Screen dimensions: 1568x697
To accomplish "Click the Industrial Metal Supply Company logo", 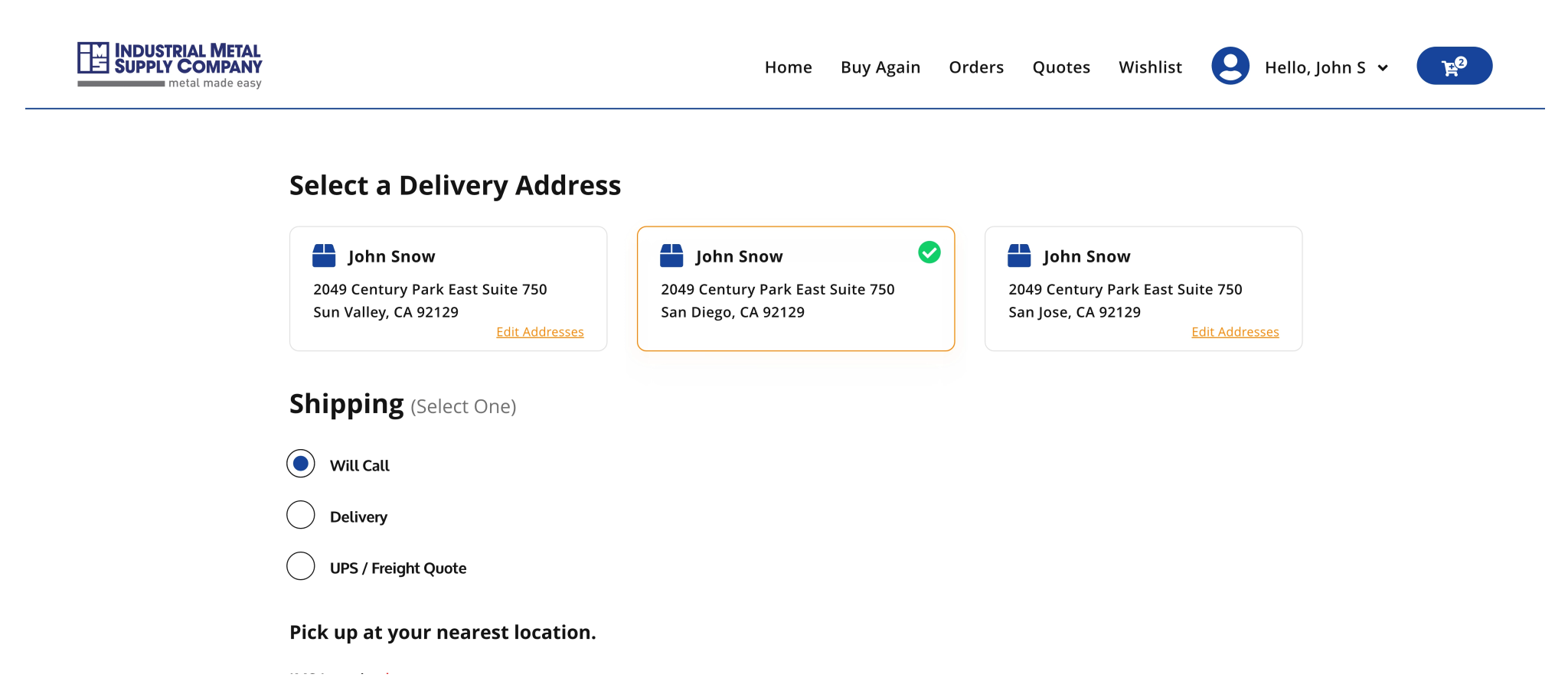I will pyautogui.click(x=169, y=65).
